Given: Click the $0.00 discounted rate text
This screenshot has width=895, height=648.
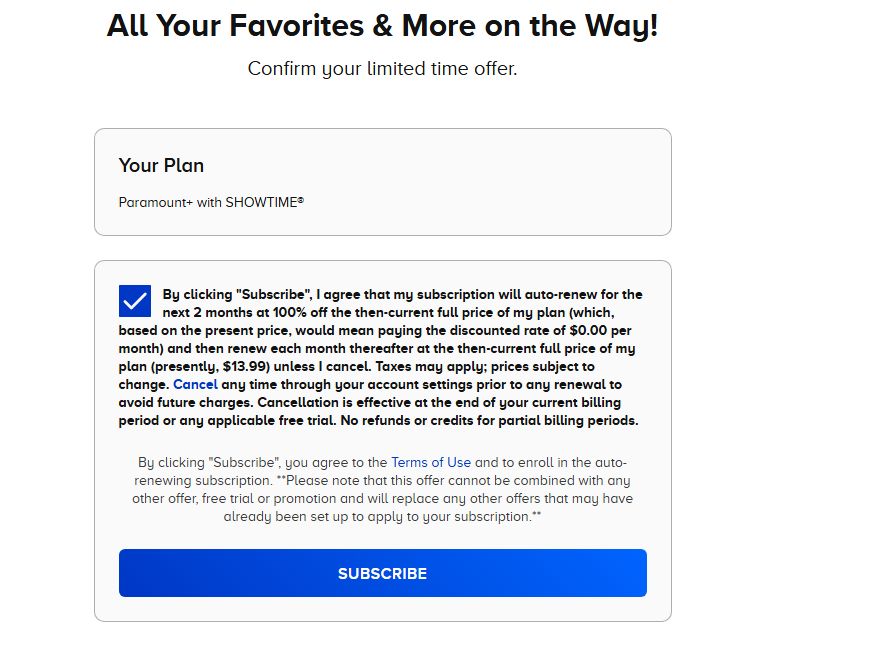Looking at the screenshot, I should click(x=588, y=331).
